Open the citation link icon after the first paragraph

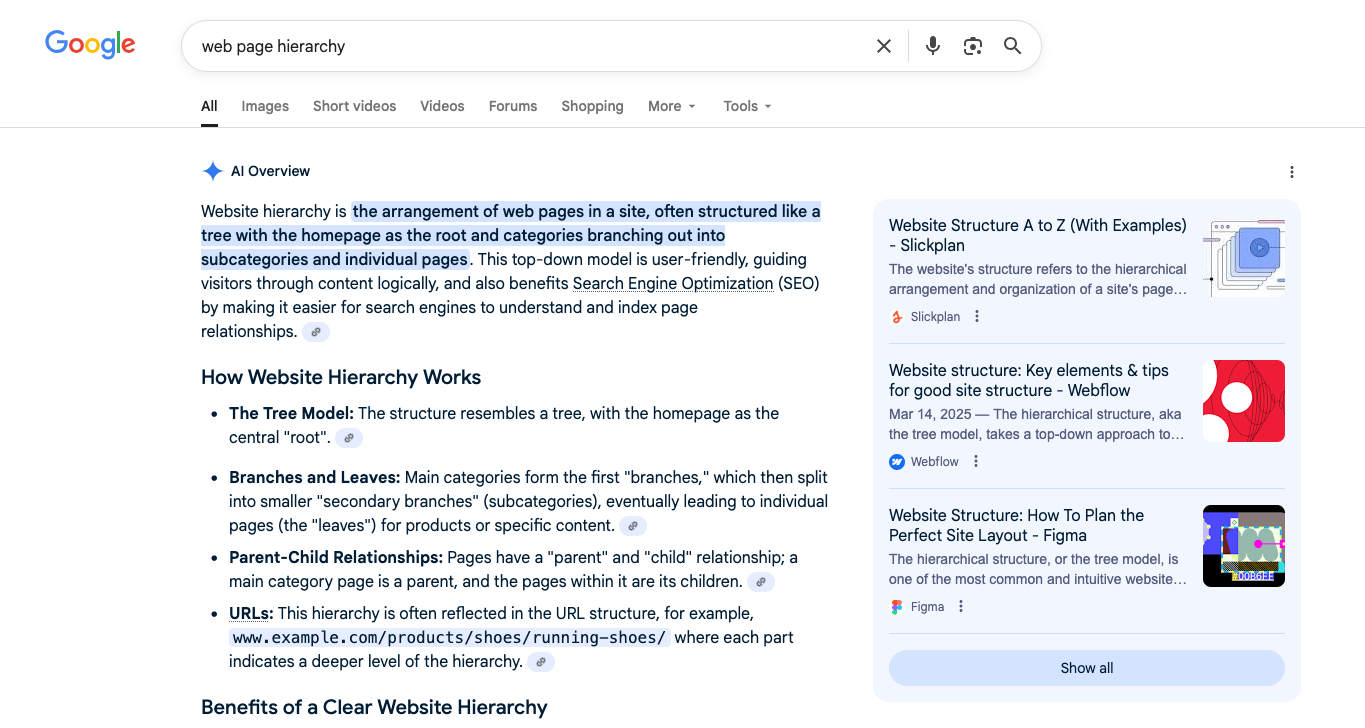click(316, 331)
